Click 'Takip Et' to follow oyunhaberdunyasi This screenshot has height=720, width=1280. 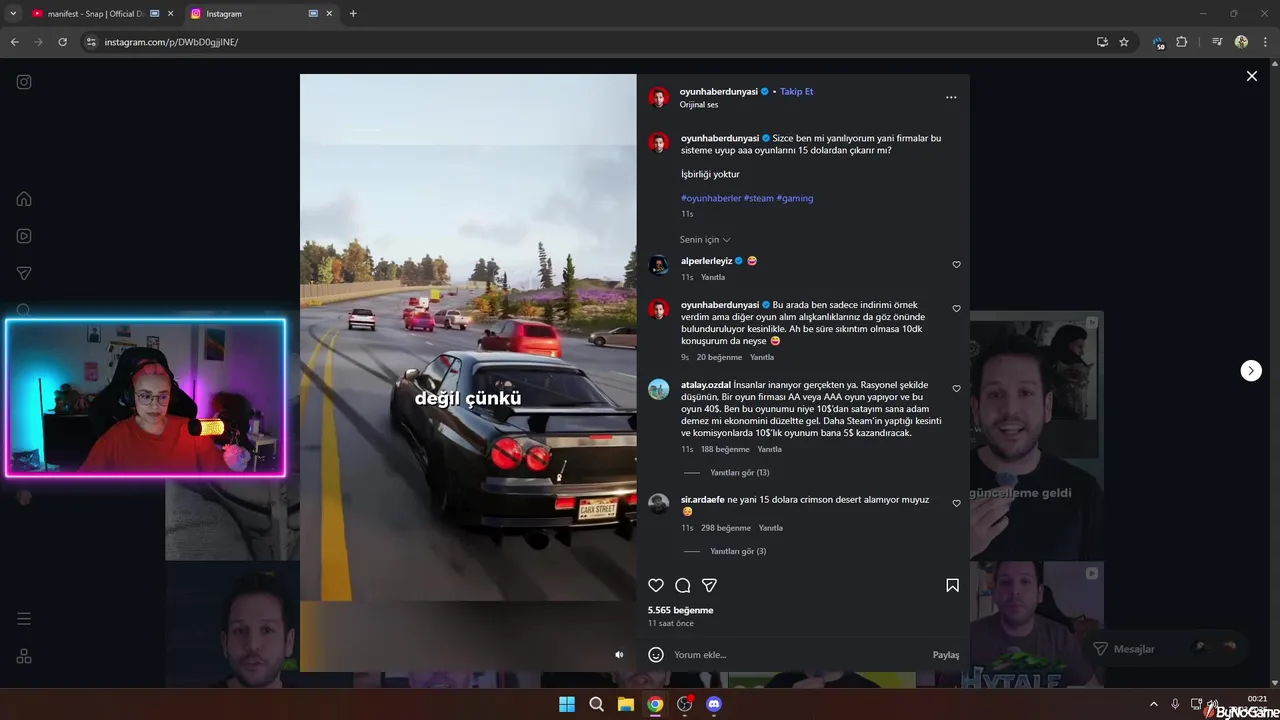796,91
